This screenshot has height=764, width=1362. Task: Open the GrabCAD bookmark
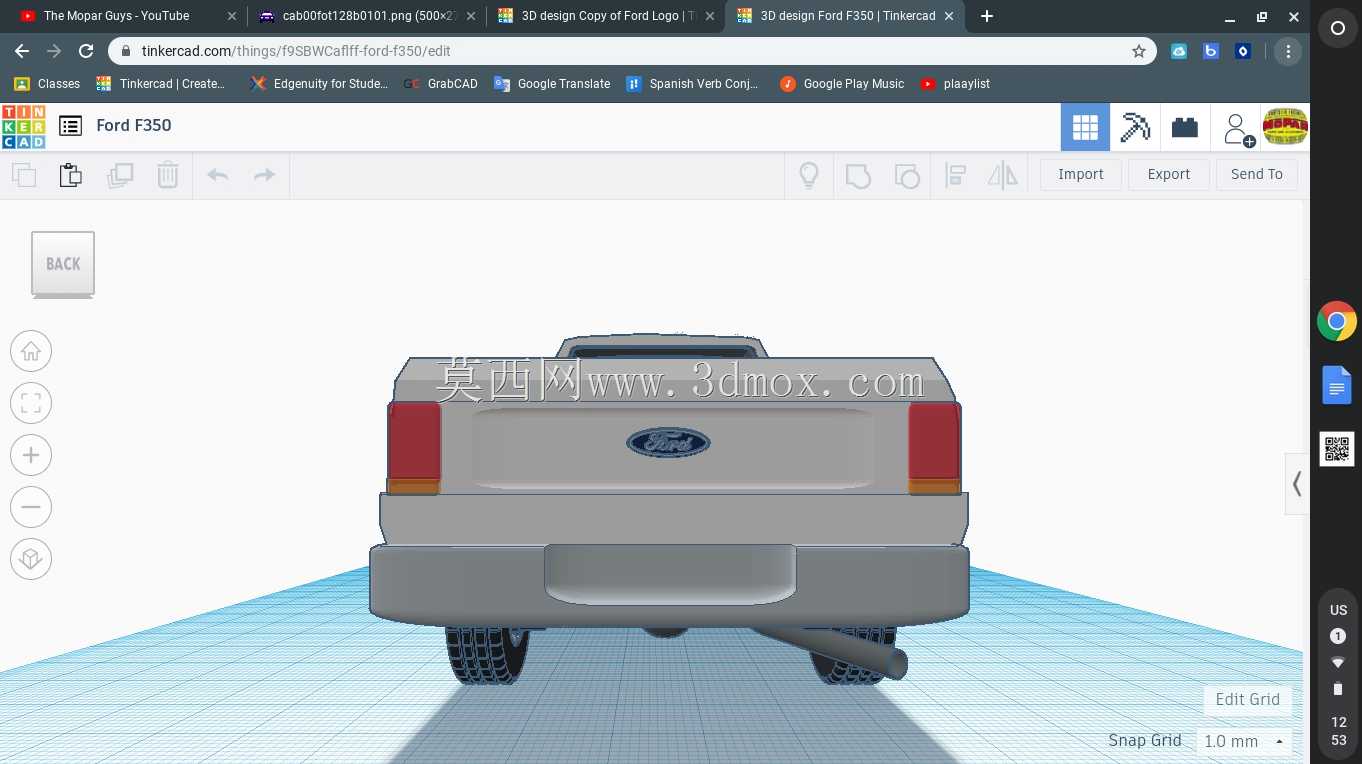pyautogui.click(x=441, y=84)
